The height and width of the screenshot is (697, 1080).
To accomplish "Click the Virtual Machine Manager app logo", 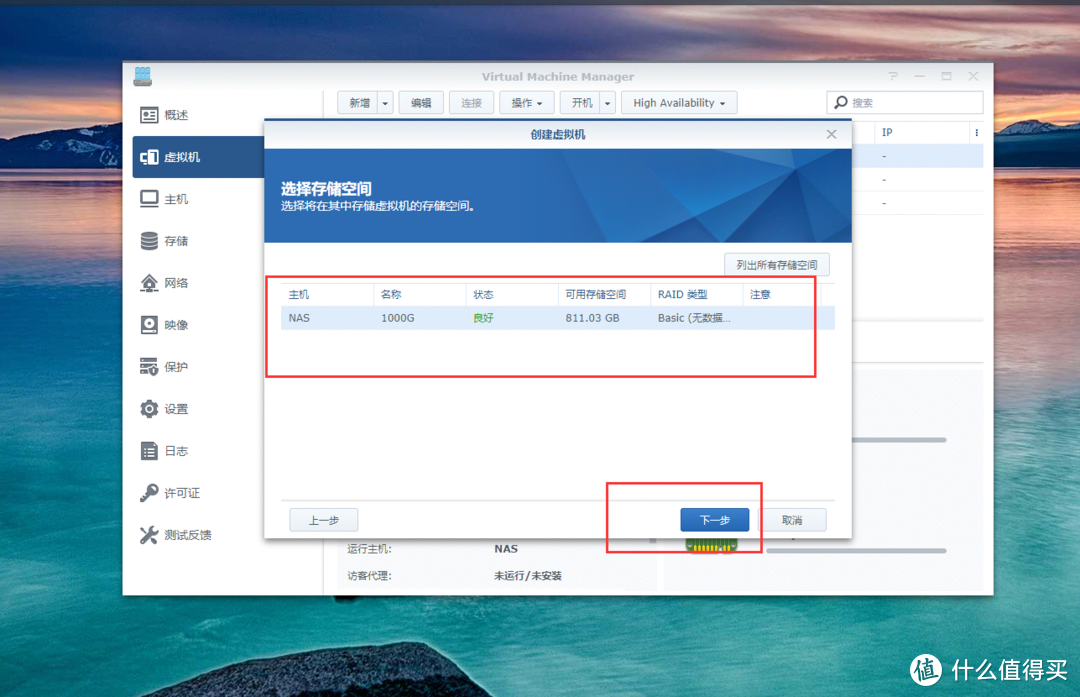I will coord(143,76).
